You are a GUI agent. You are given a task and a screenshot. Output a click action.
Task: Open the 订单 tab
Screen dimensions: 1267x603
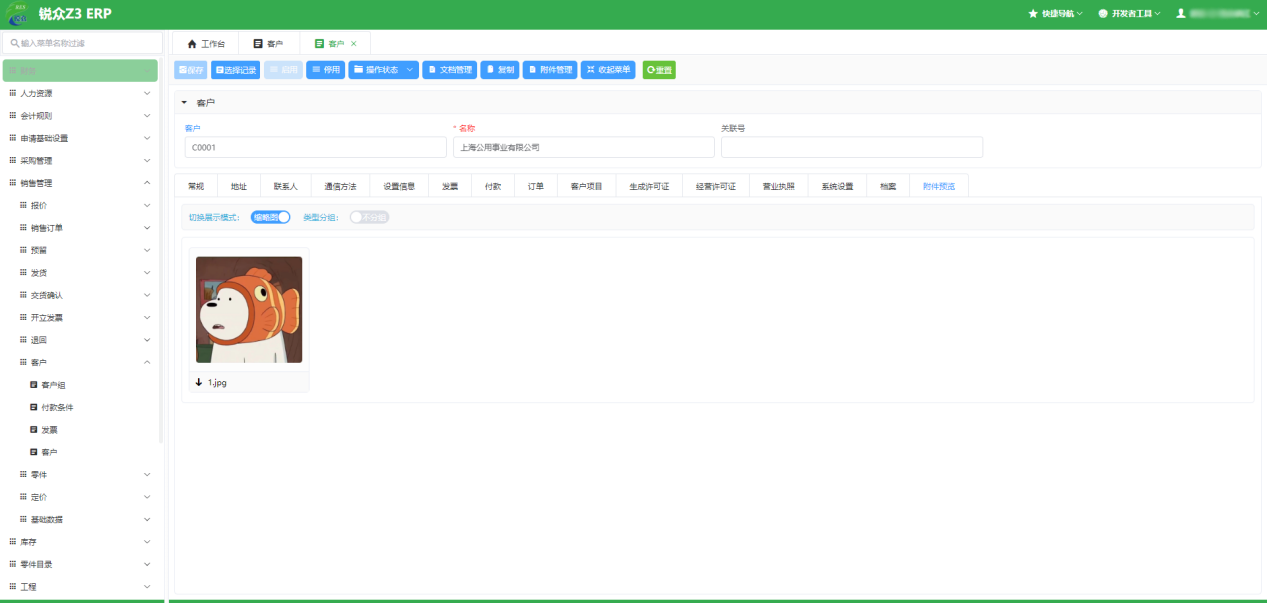[536, 187]
